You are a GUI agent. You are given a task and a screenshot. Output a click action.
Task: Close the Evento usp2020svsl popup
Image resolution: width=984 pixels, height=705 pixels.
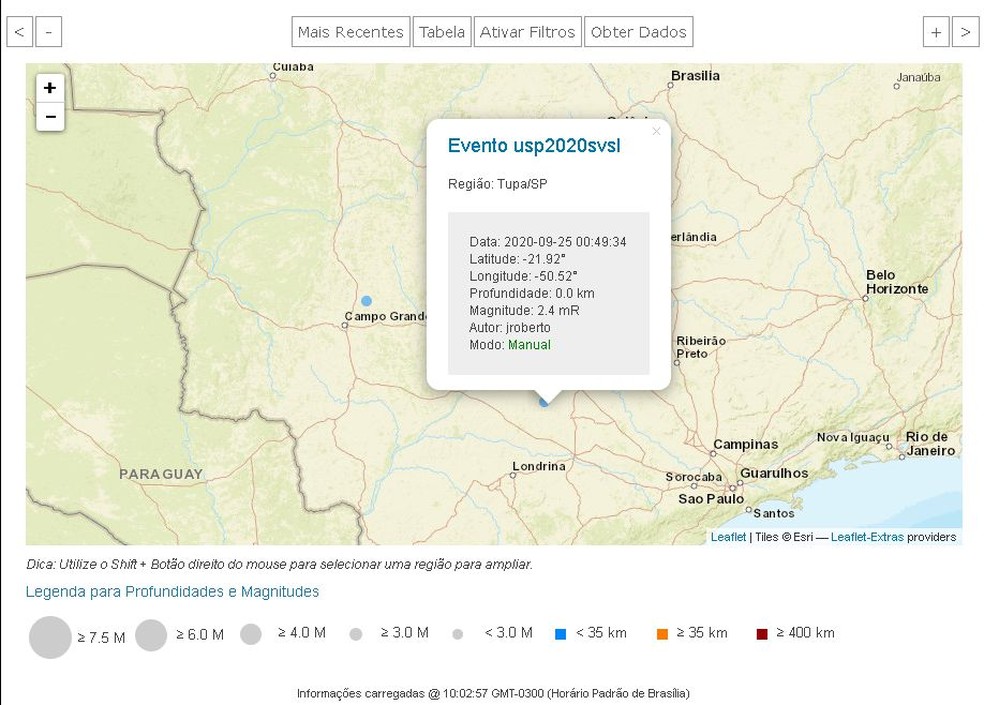[656, 131]
